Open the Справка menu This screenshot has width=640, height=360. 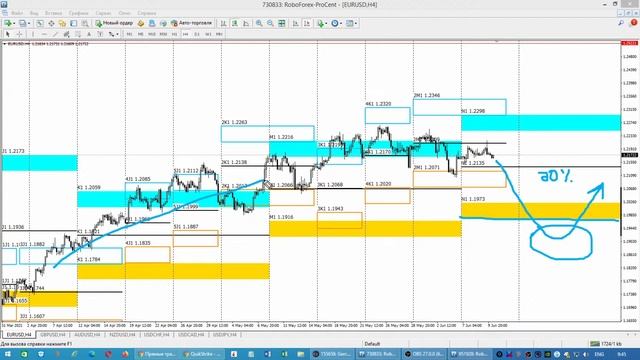pyautogui.click(x=147, y=13)
